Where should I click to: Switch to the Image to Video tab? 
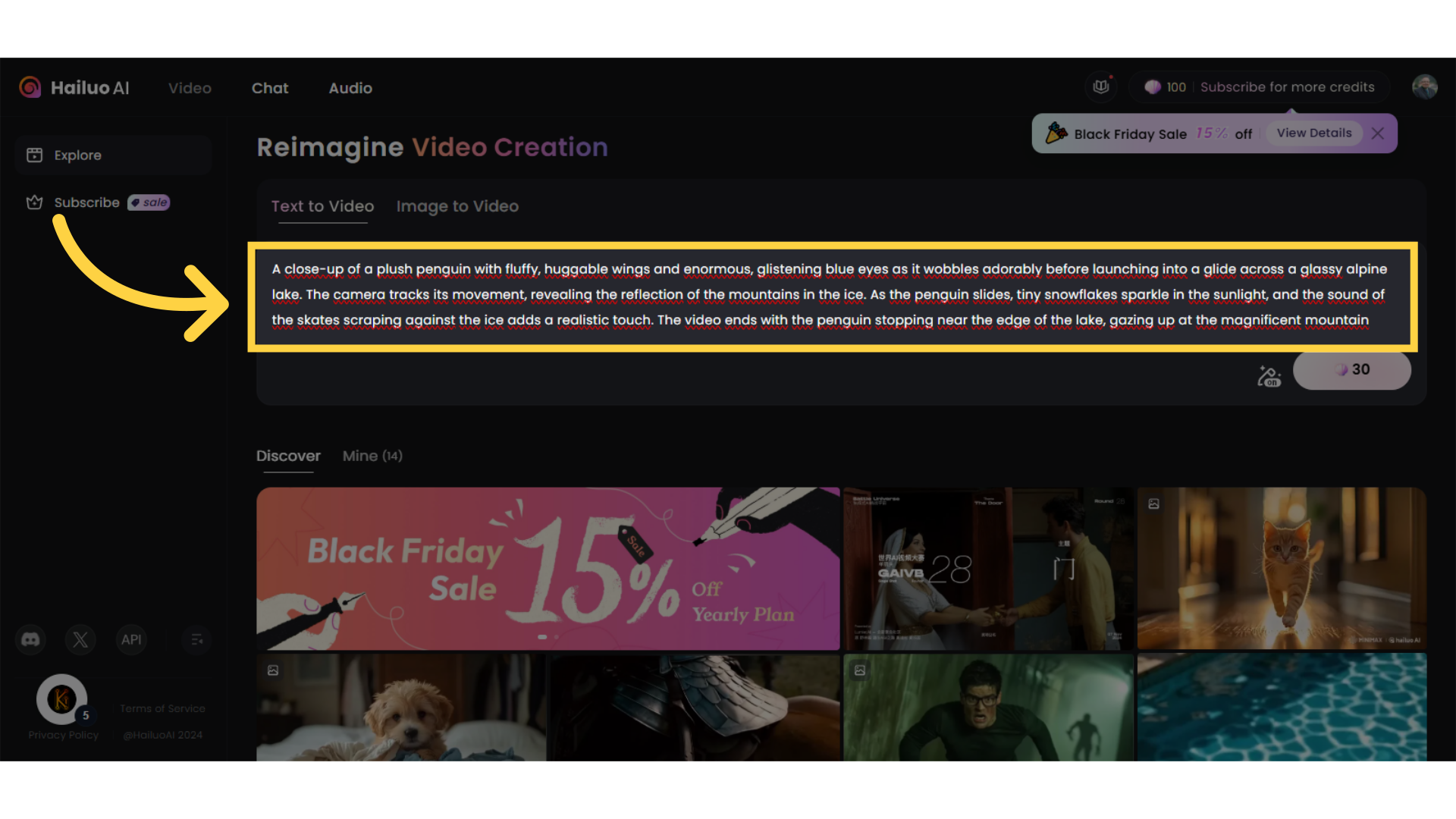[x=457, y=206]
